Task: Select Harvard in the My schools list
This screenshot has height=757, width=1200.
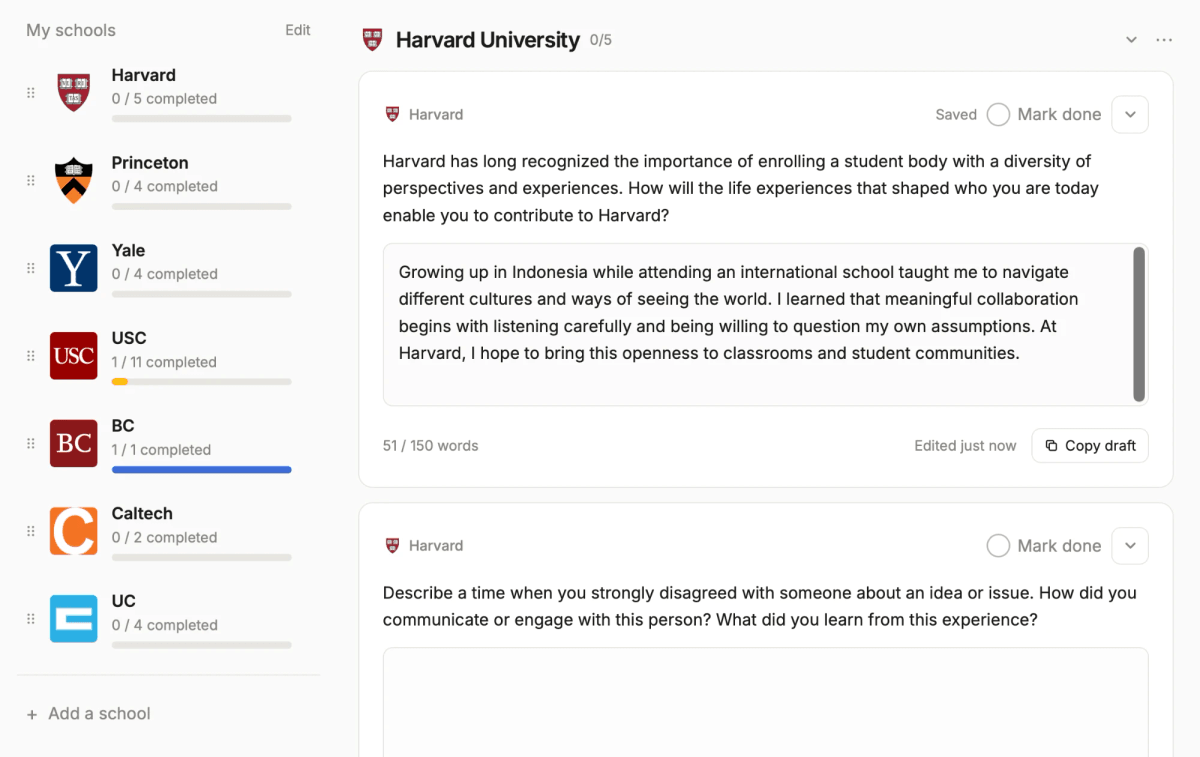Action: (x=168, y=92)
